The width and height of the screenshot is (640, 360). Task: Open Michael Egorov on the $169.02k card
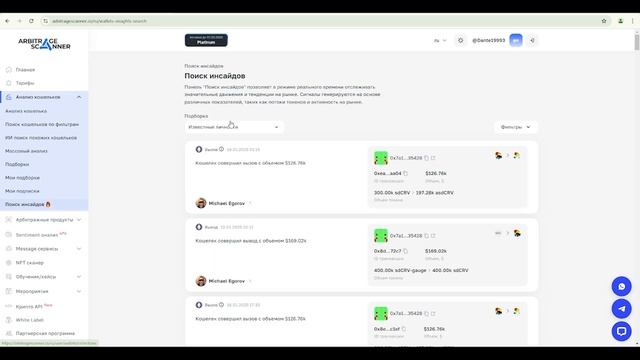(x=227, y=281)
